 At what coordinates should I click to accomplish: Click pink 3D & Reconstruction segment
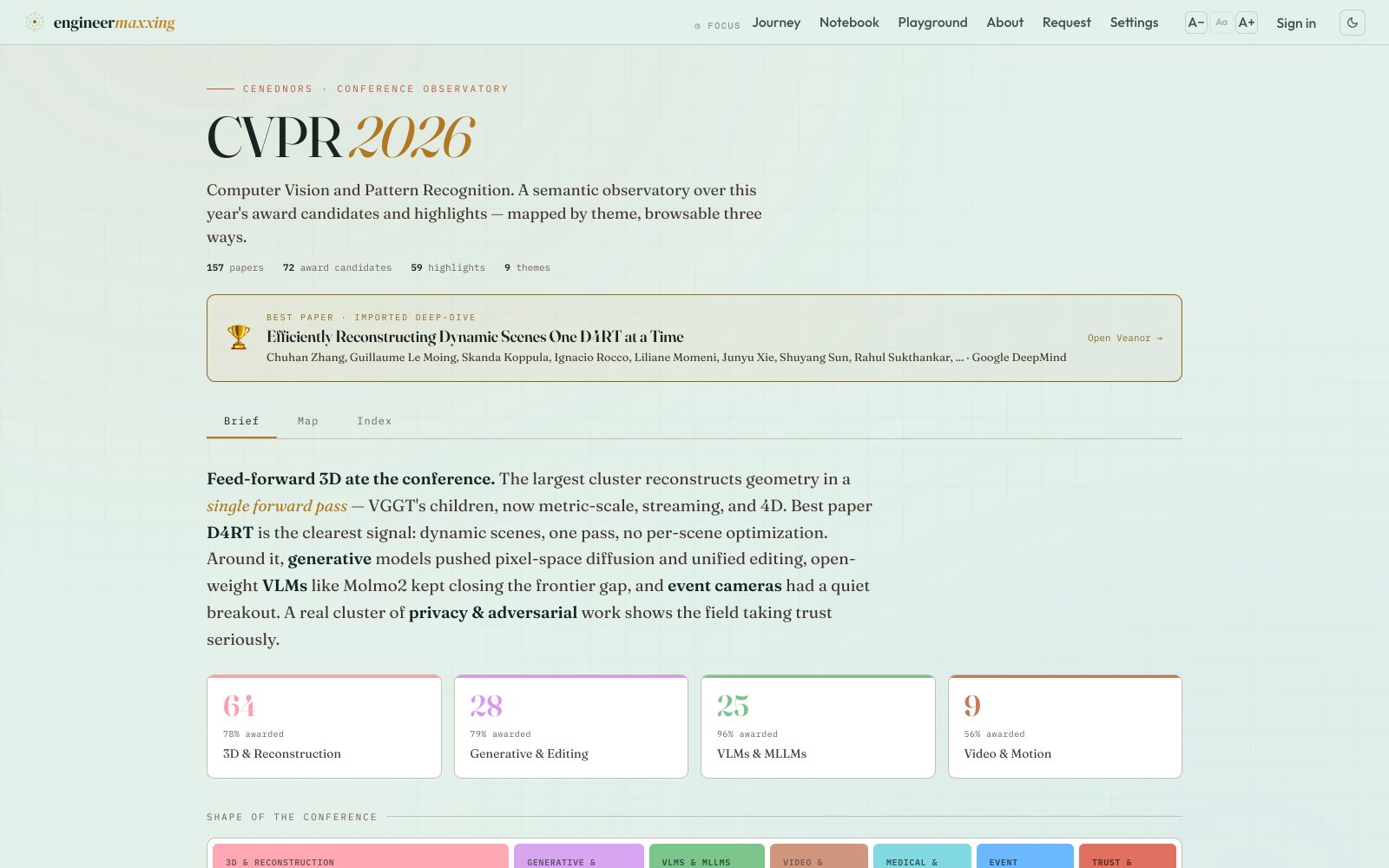(x=360, y=856)
